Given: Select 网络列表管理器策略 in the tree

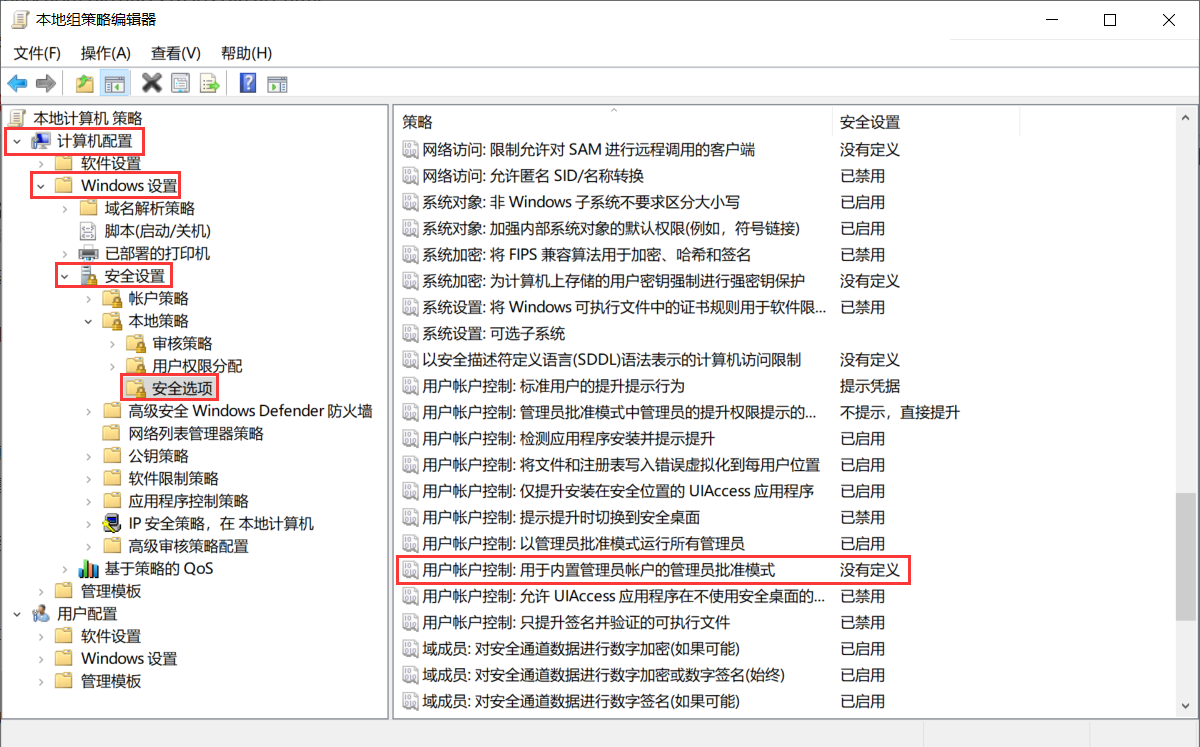Looking at the screenshot, I should tap(196, 433).
